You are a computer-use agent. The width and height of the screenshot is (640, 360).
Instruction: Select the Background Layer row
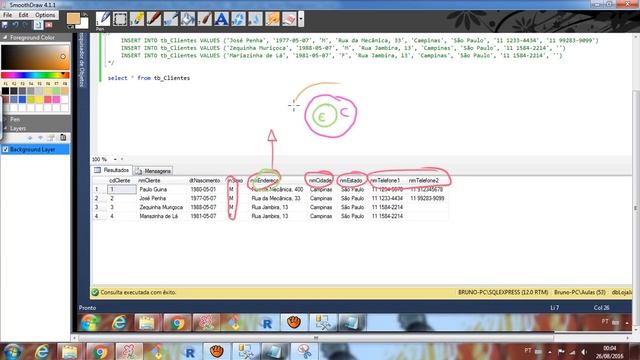click(x=35, y=150)
